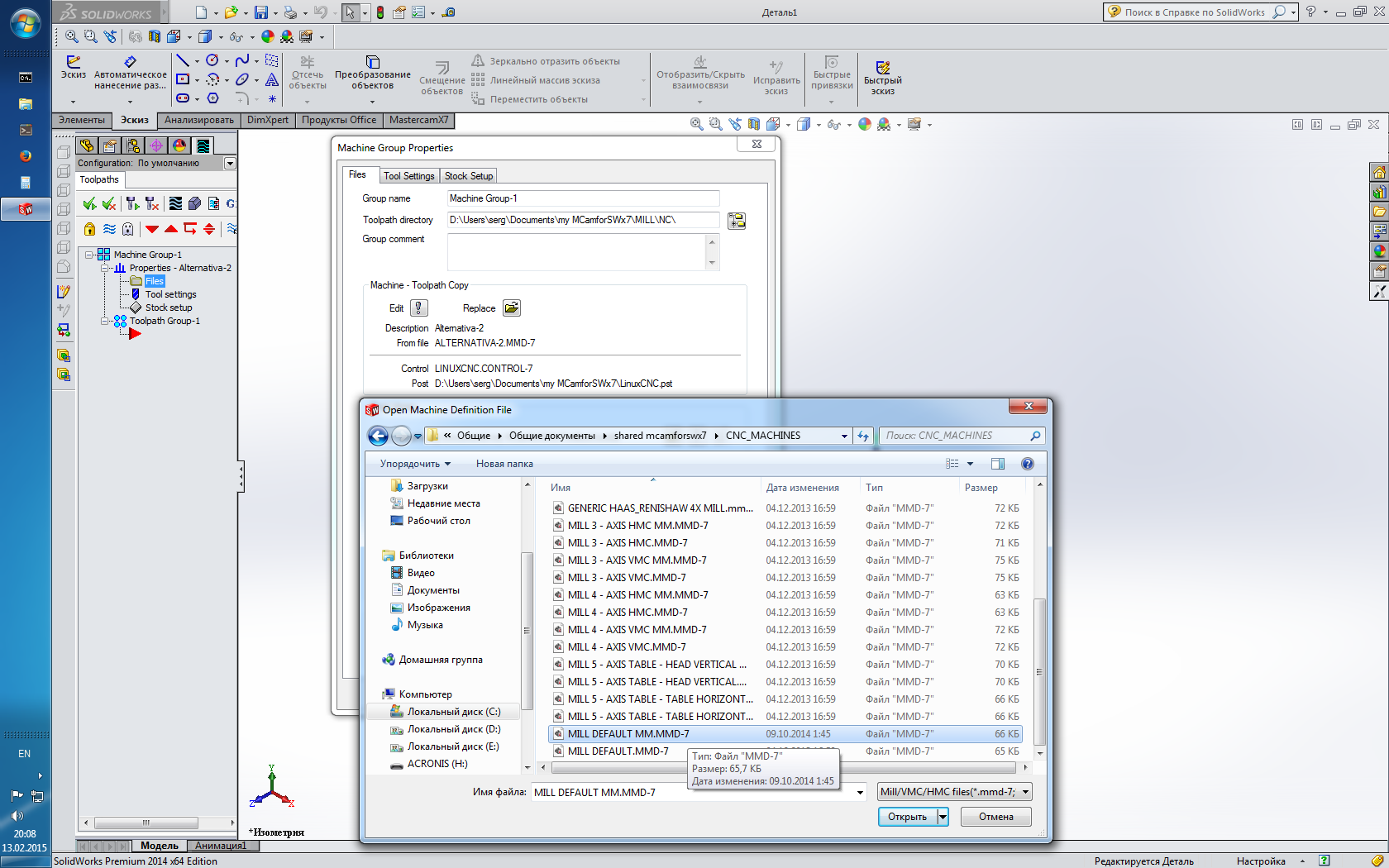Click the Back arrow in file dialog
The width and height of the screenshot is (1389, 868).
point(378,436)
